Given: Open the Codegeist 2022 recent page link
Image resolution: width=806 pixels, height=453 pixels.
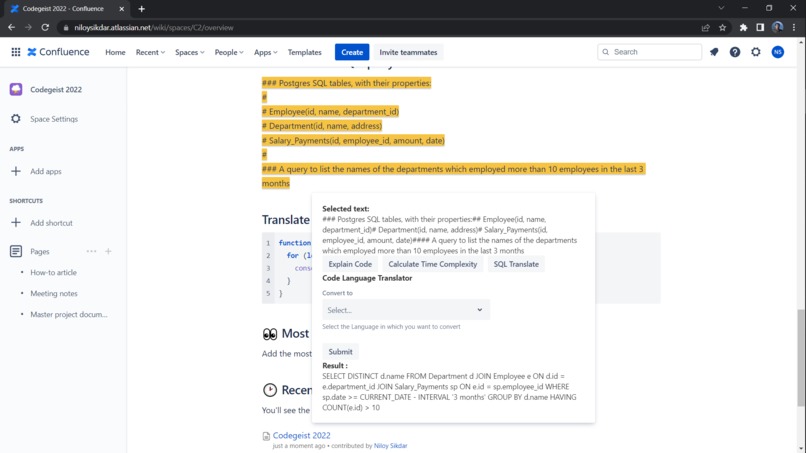Looking at the screenshot, I should 301,435.
